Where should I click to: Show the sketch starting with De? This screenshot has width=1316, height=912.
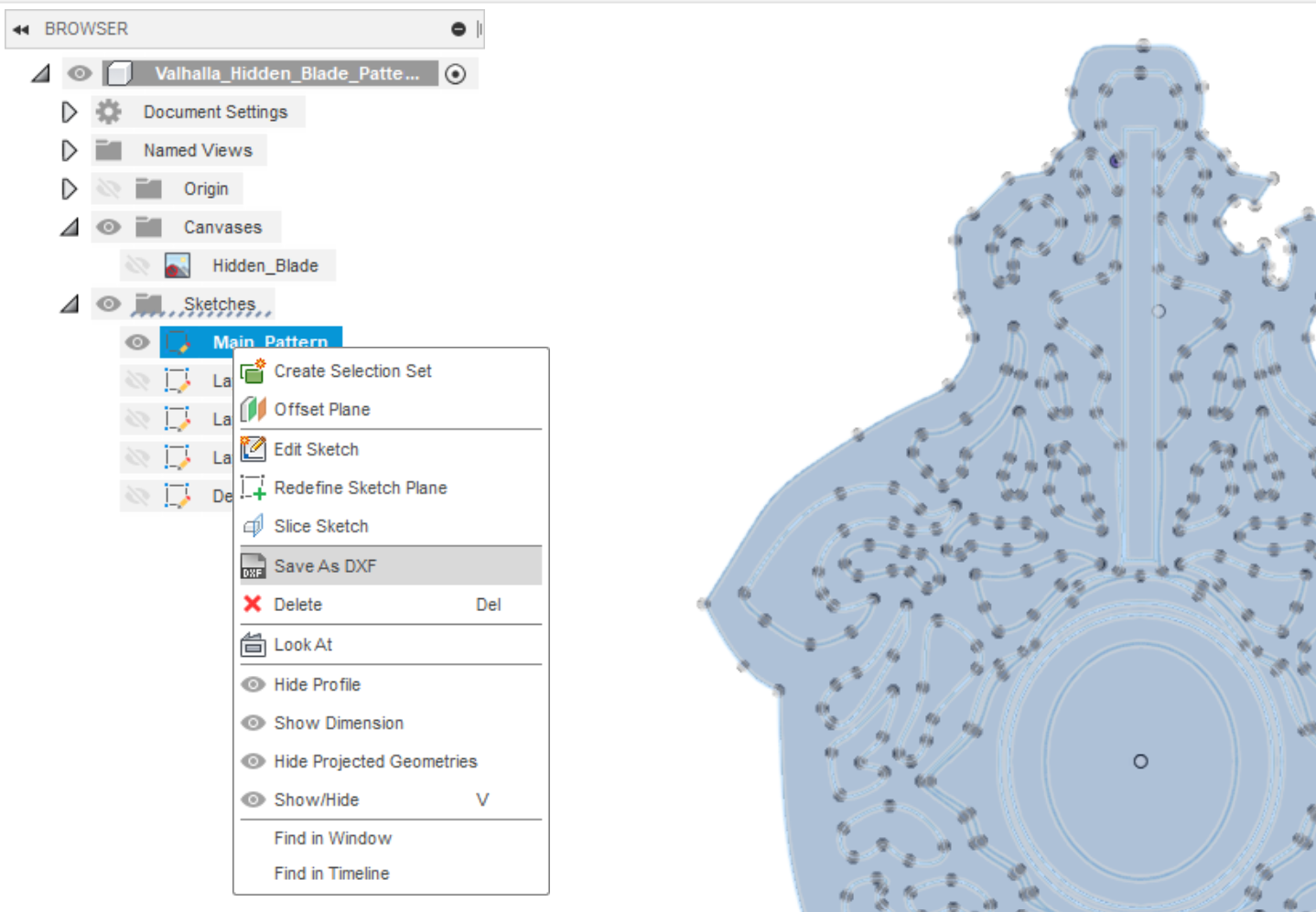tap(138, 495)
